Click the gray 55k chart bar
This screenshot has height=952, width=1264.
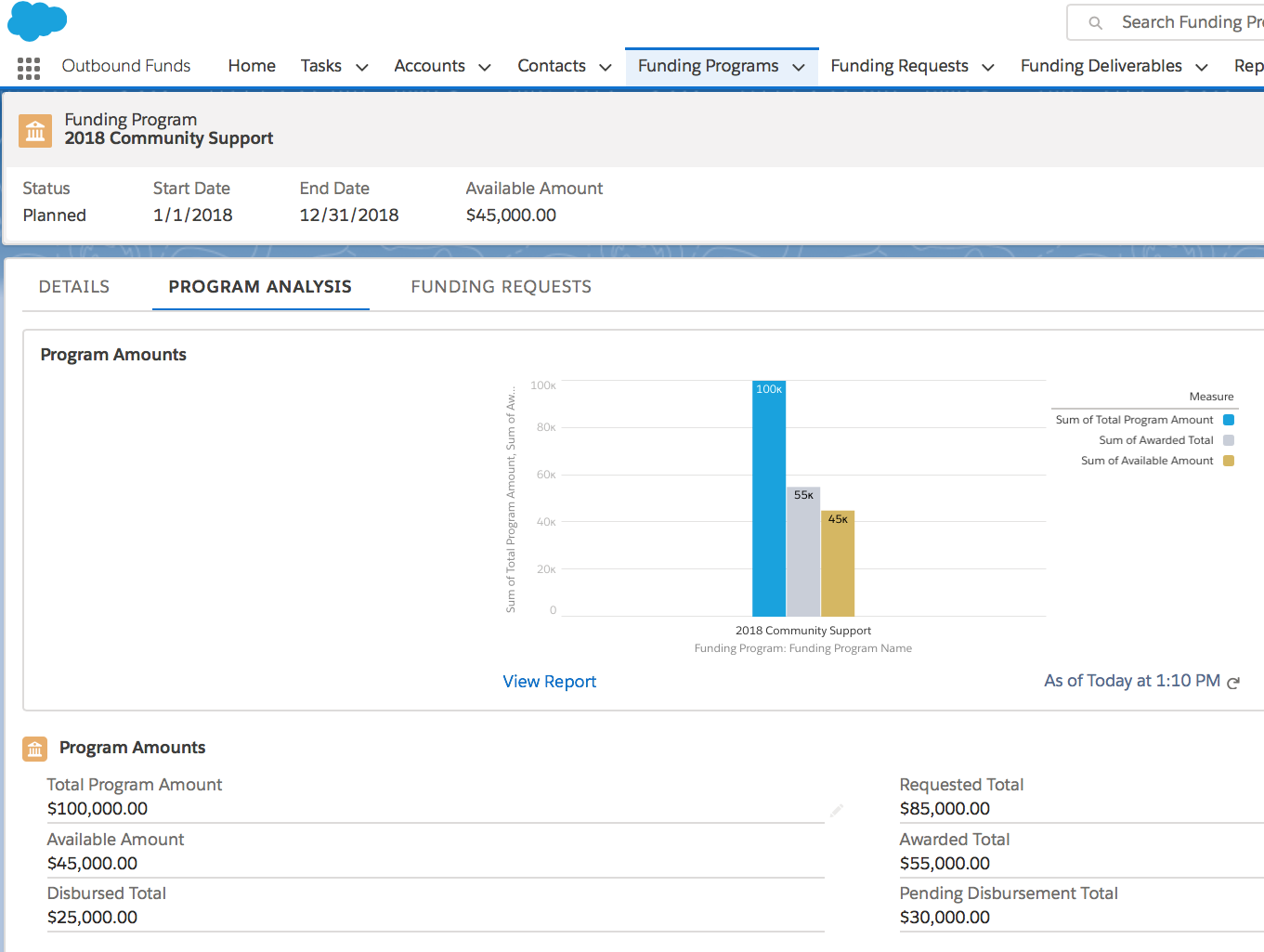[x=803, y=552]
